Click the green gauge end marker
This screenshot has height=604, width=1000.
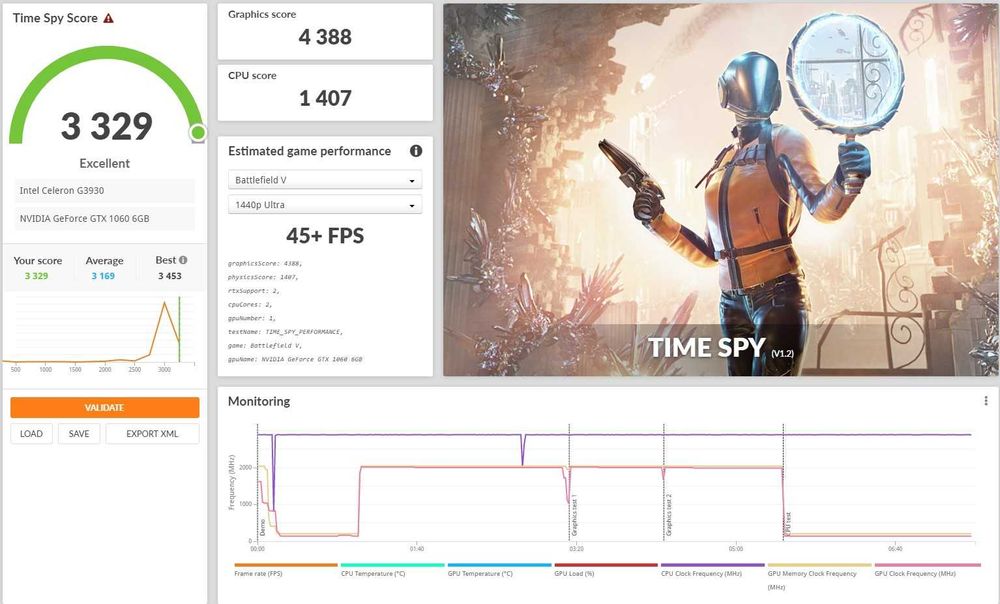coord(198,133)
